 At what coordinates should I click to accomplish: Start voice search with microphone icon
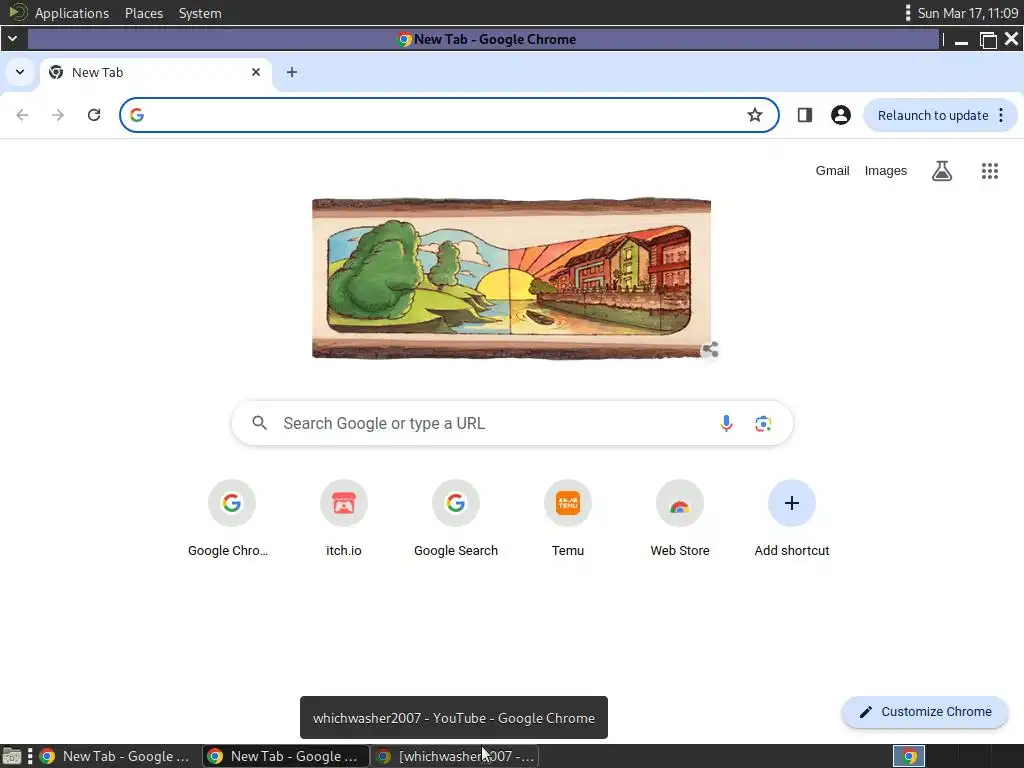[726, 423]
